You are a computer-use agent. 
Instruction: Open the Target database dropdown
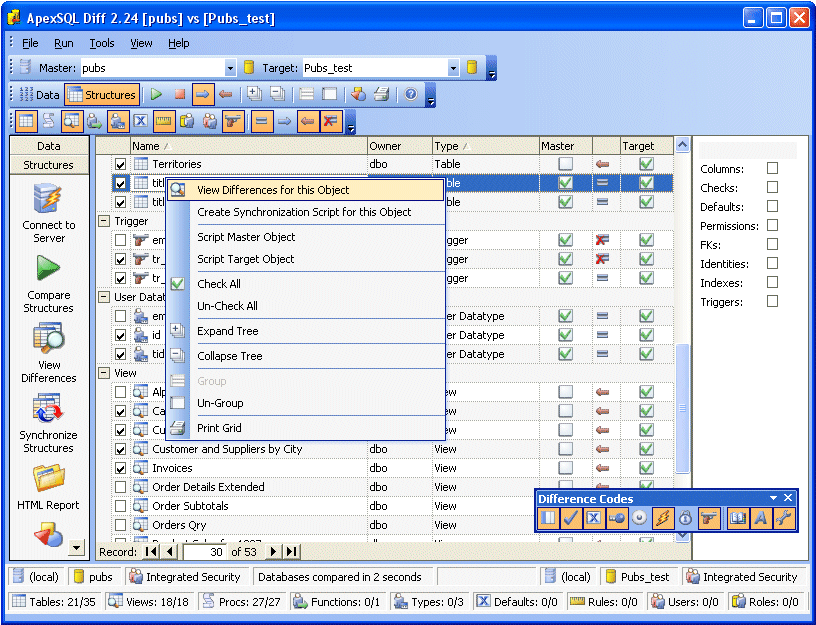point(453,68)
